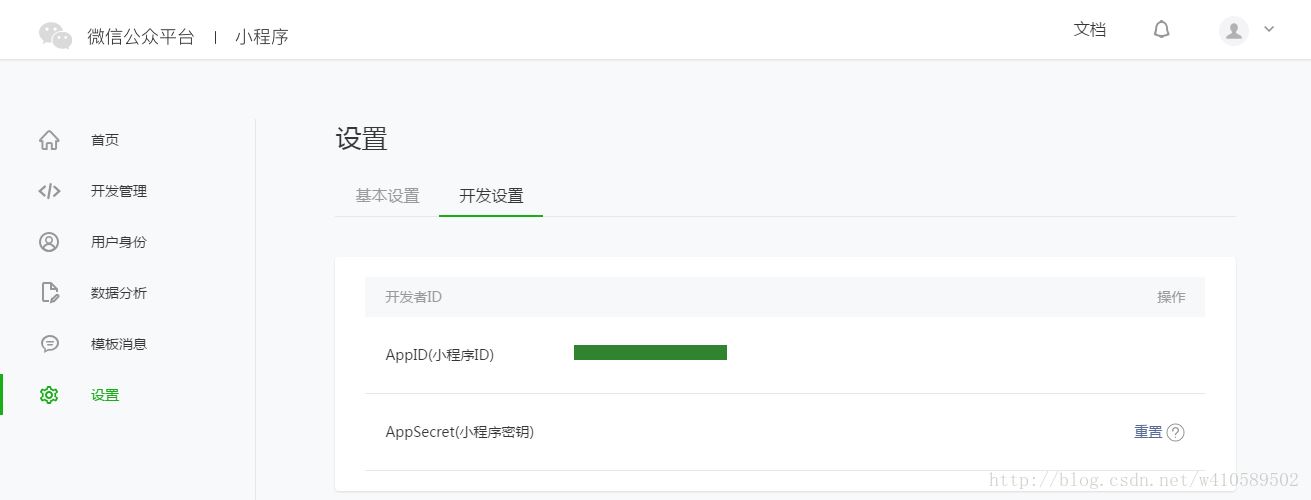Click the home icon in sidebar

49,140
